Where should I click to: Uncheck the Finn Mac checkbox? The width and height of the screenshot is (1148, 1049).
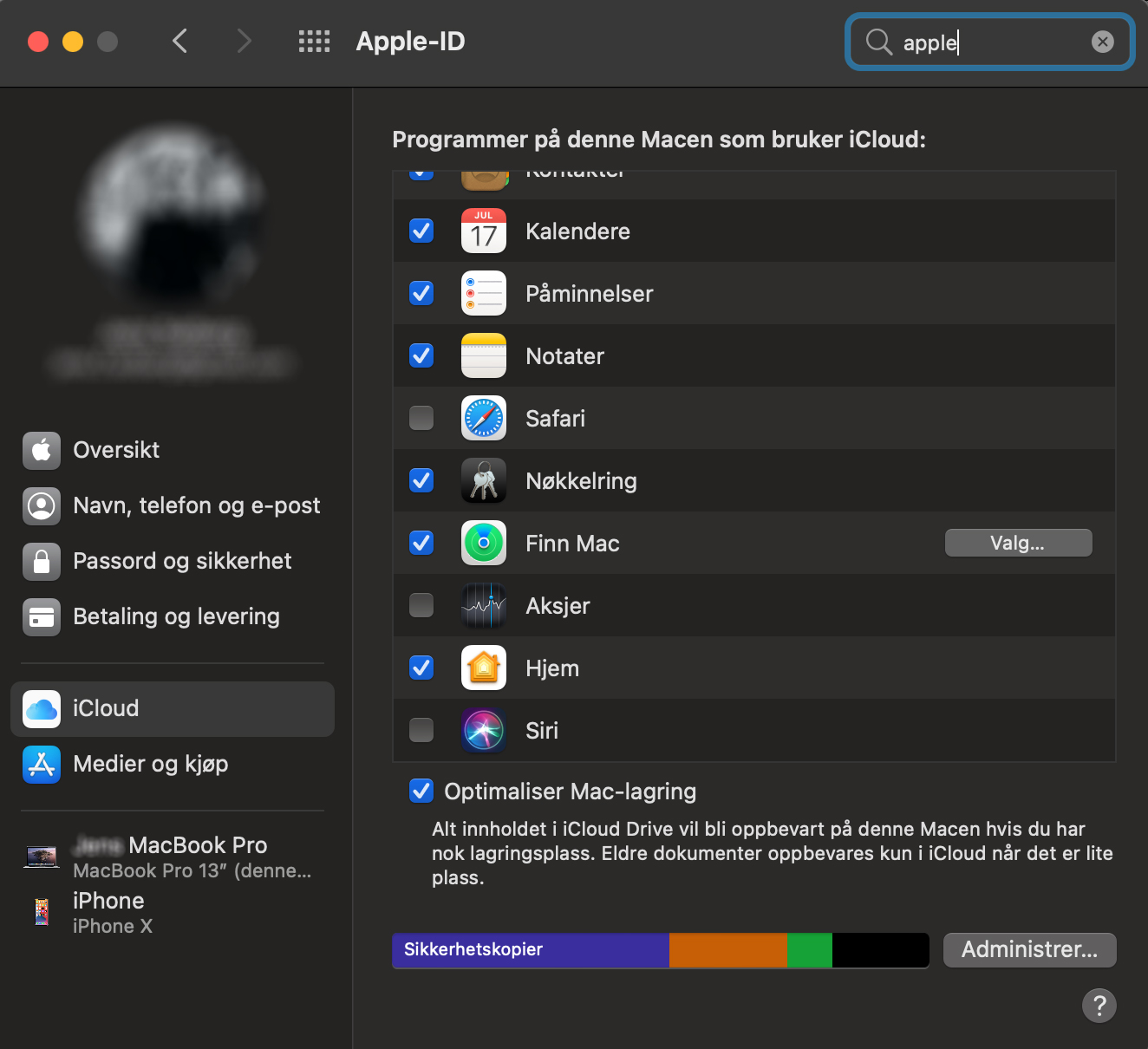[421, 543]
